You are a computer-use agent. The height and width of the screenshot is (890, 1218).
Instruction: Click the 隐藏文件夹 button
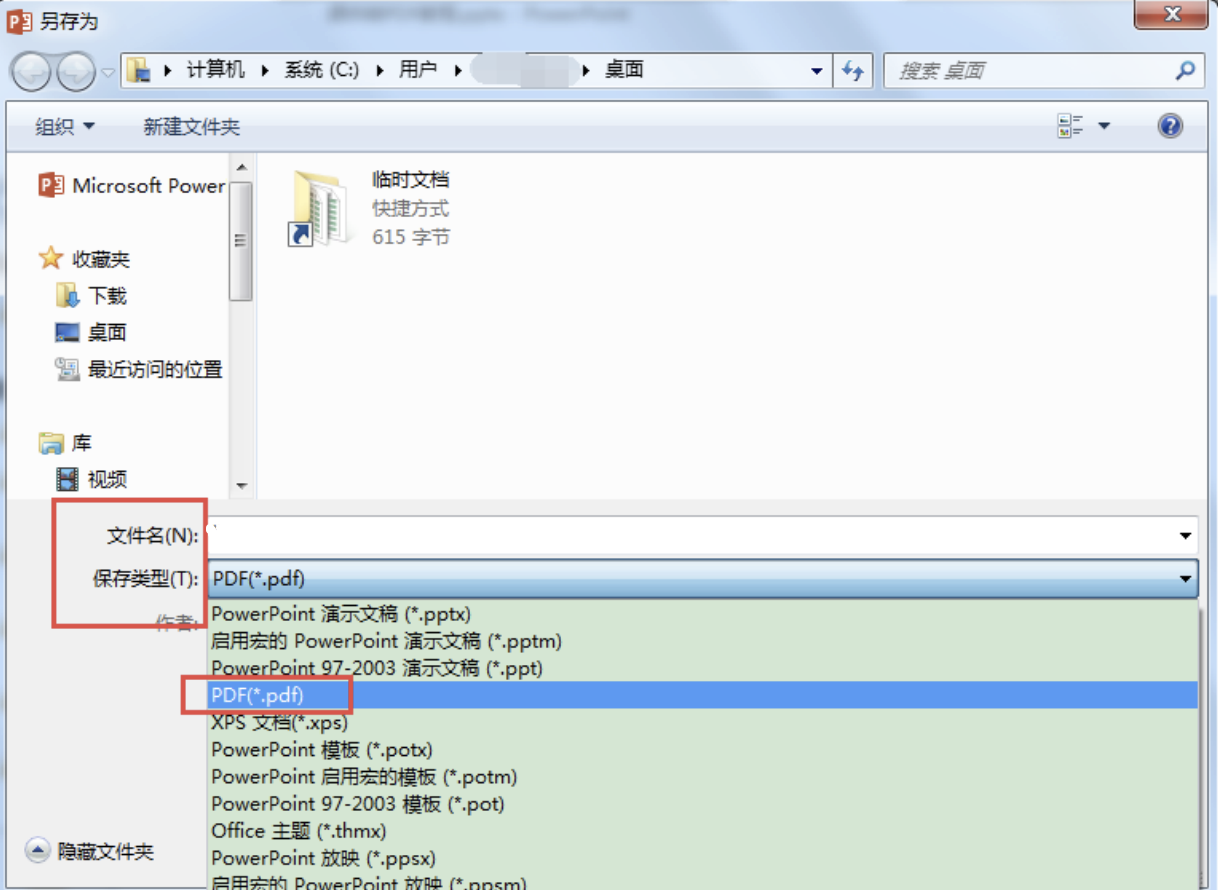click(92, 852)
